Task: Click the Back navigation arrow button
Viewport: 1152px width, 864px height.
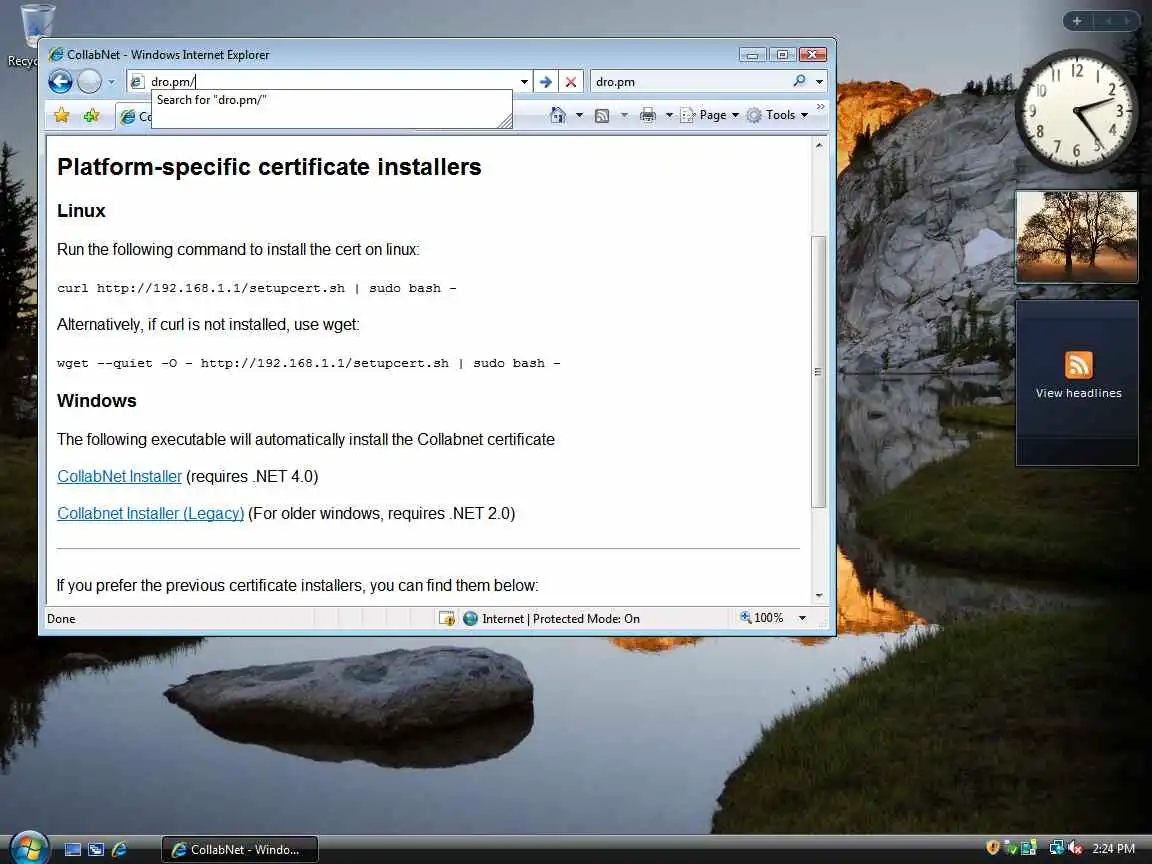Action: [x=60, y=82]
